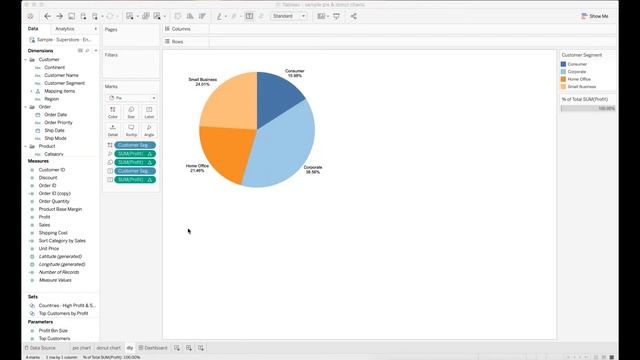
Task: Click the Dimensions view-as-grid icon
Action: click(80, 51)
